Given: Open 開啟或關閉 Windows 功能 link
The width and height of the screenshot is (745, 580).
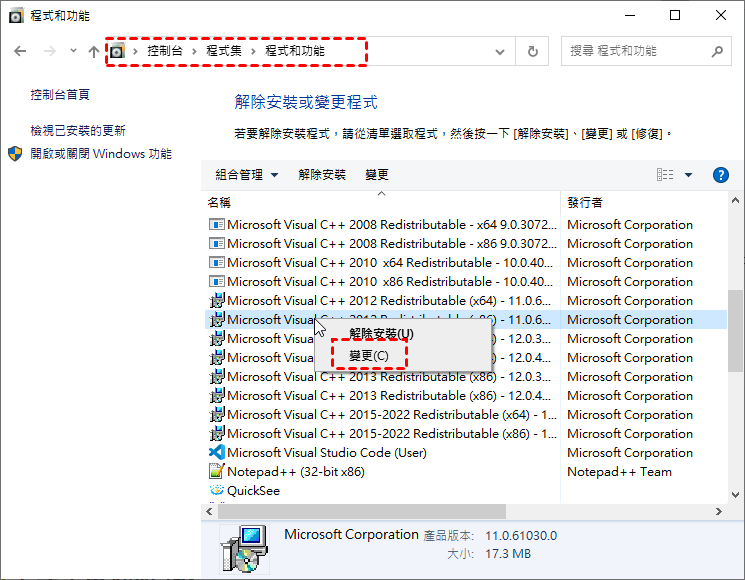Looking at the screenshot, I should coord(101,154).
